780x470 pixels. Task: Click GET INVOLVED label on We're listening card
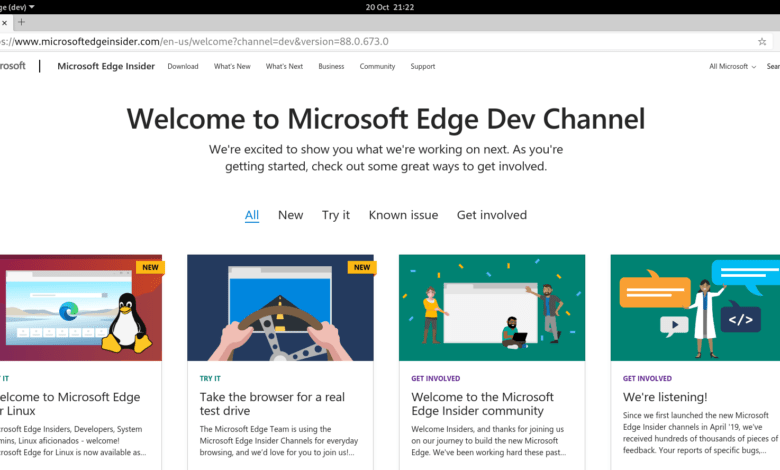(x=647, y=378)
